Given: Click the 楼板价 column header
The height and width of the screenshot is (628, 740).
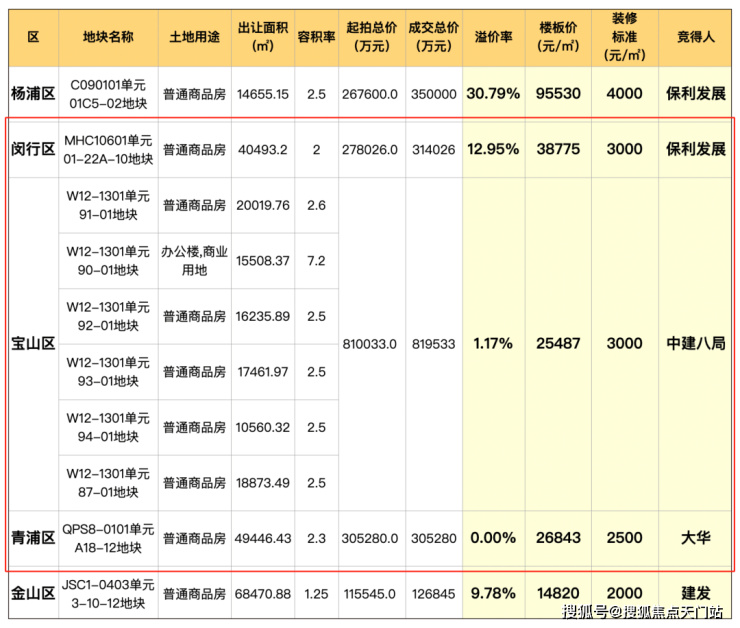Looking at the screenshot, I should [559, 36].
